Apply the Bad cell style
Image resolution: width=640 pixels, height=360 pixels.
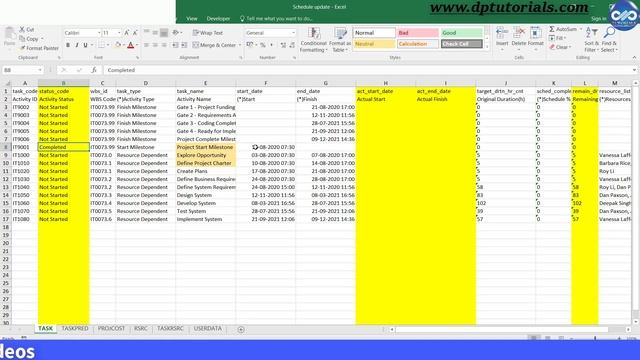418,33
